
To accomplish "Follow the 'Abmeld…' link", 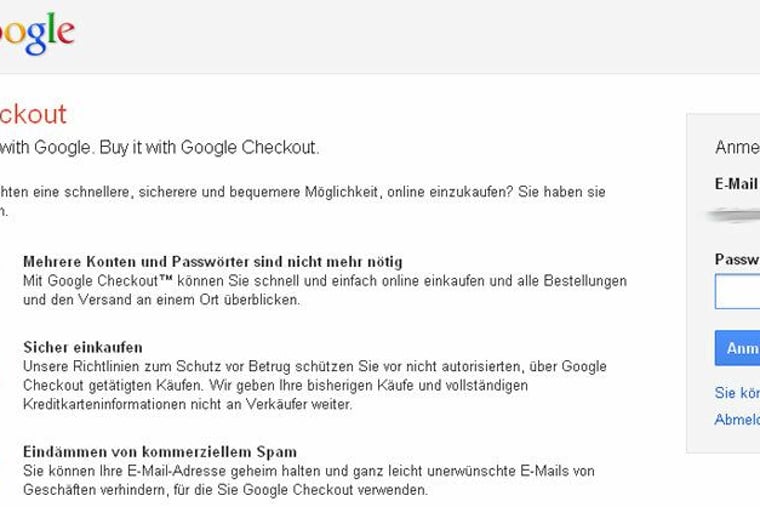I will 737,420.
